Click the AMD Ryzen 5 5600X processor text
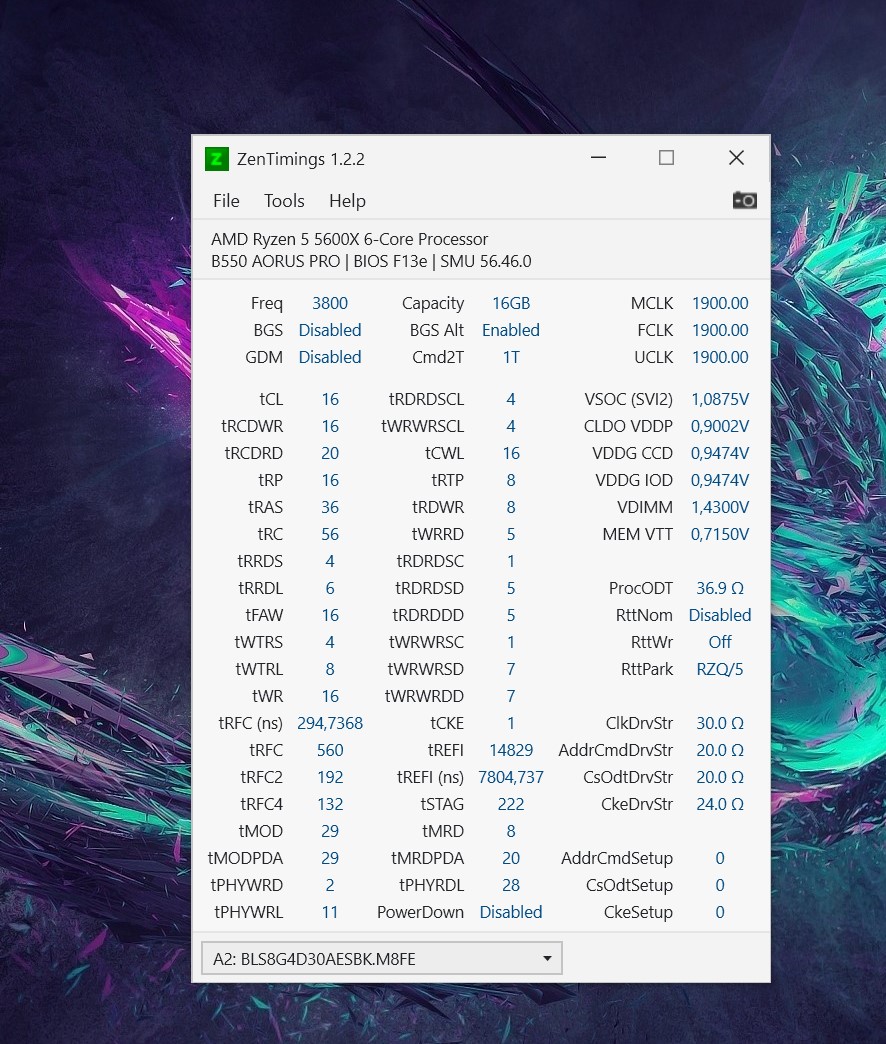The image size is (886, 1044). (x=349, y=239)
